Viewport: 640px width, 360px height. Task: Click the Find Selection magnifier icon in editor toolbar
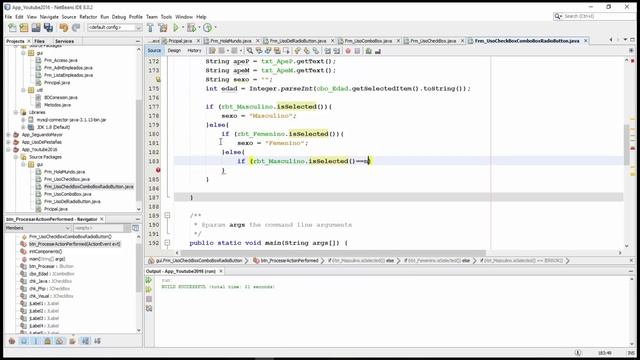[249, 51]
